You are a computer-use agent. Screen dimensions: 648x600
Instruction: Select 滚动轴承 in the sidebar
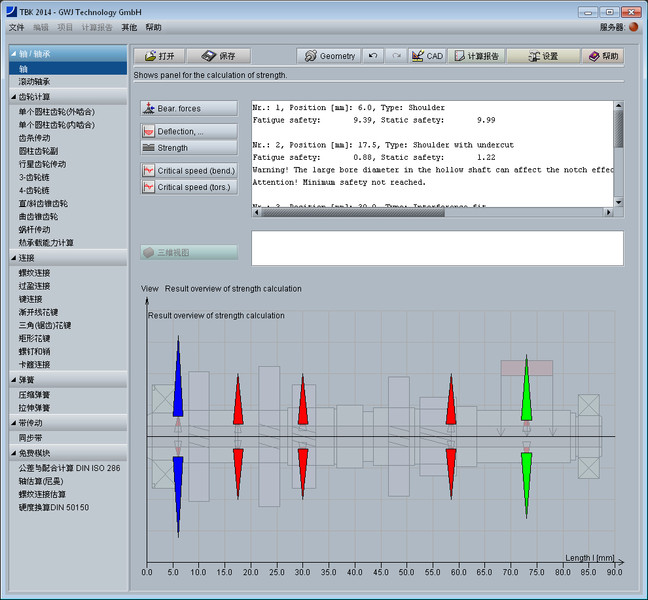click(x=34, y=81)
